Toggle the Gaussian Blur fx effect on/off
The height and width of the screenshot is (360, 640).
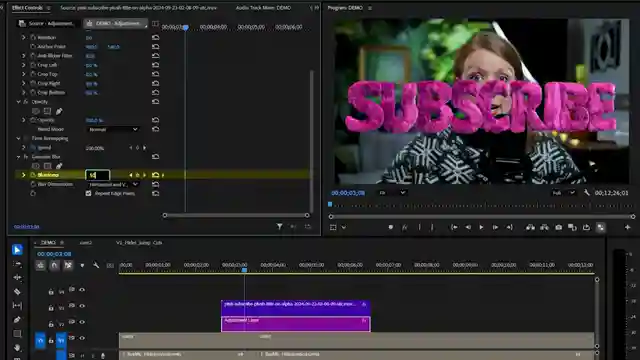[26, 157]
